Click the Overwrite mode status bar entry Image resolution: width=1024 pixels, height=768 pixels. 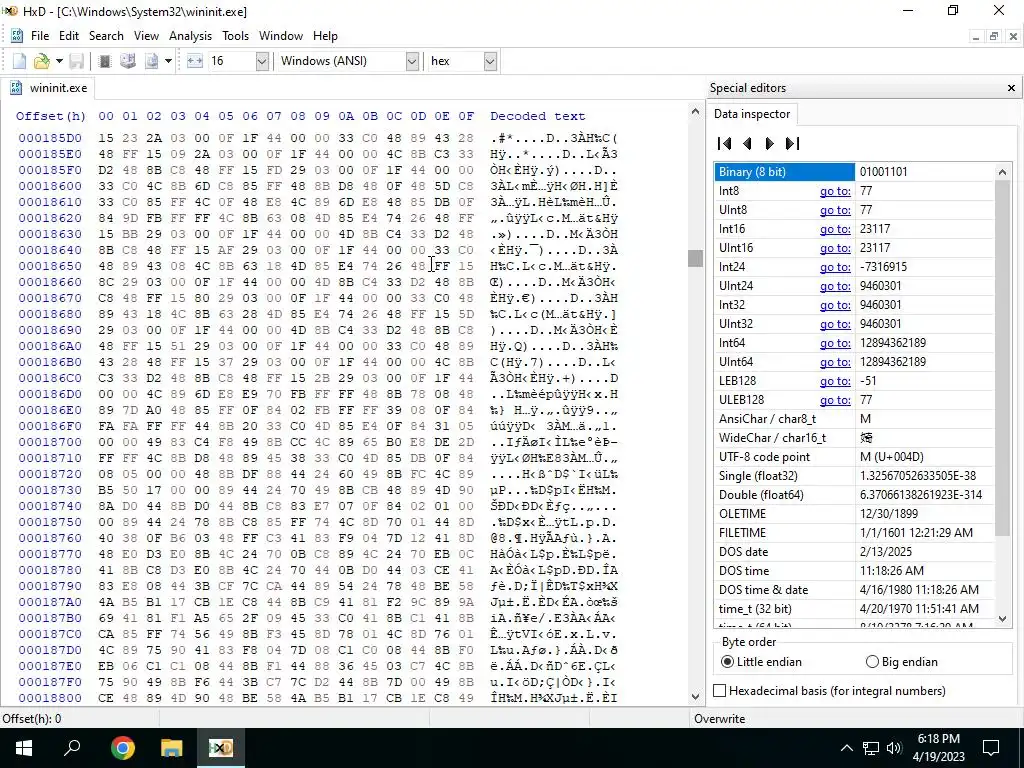pyautogui.click(x=720, y=718)
